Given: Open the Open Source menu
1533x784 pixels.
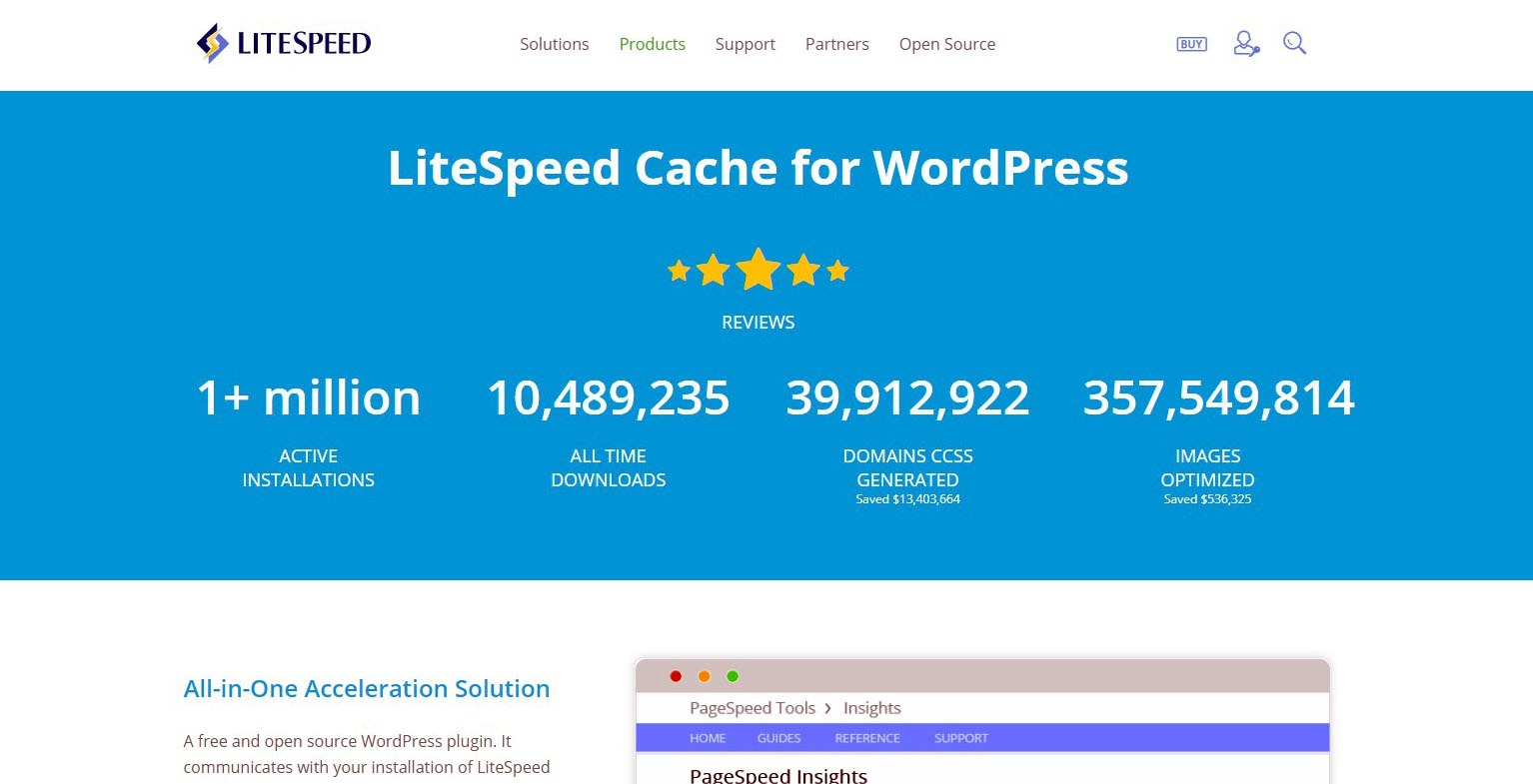Looking at the screenshot, I should [x=947, y=44].
